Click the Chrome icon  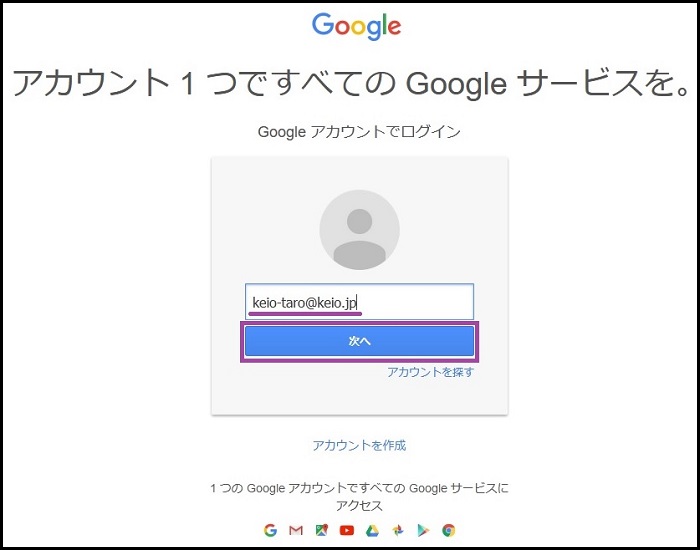pyautogui.click(x=449, y=530)
